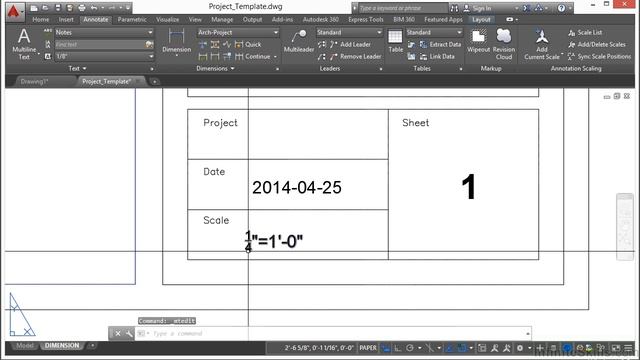
Task: Click the keyword search input field
Action: point(402,8)
